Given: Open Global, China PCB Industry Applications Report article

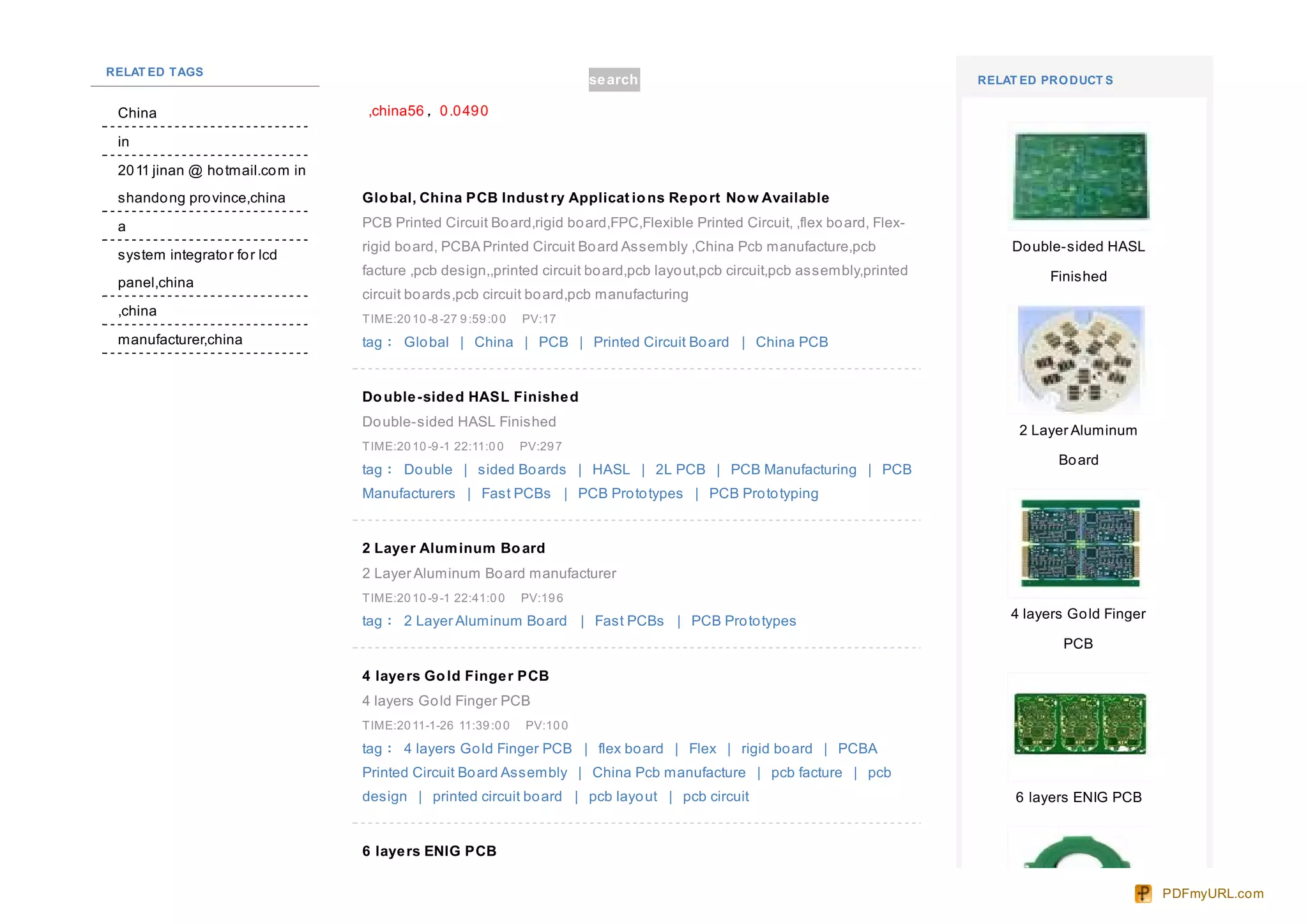Looking at the screenshot, I should 595,198.
